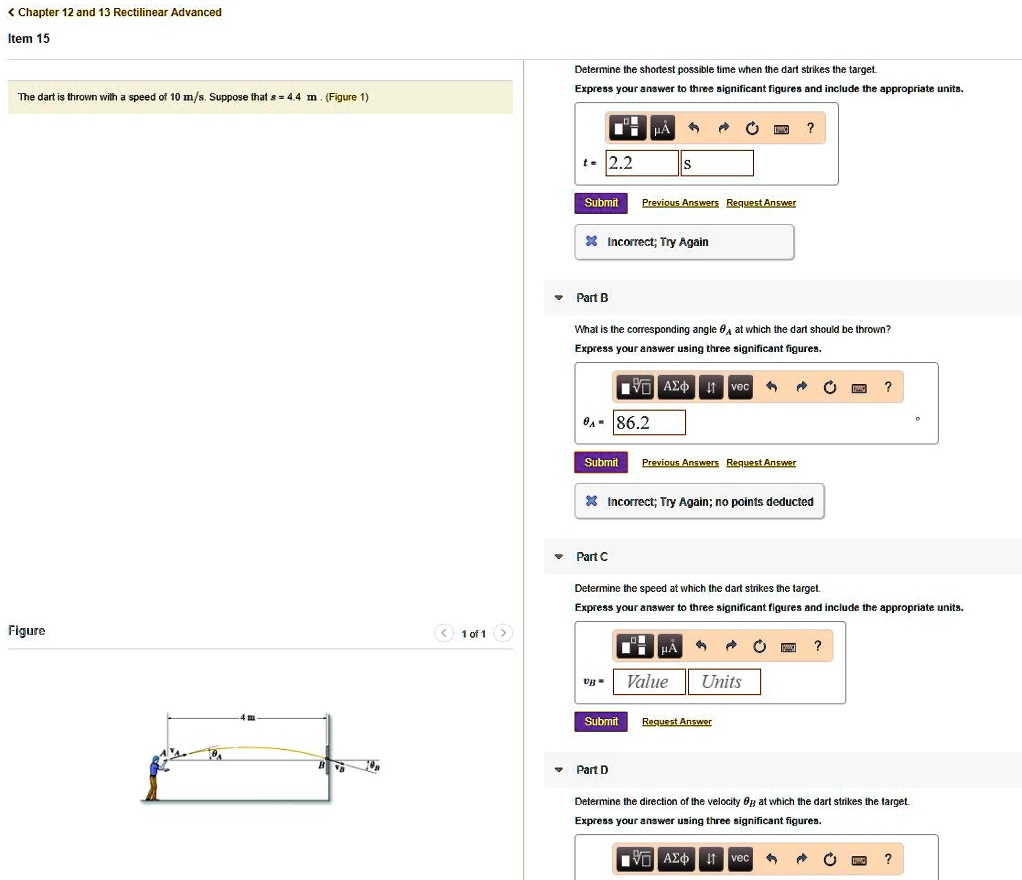Collapse the Part C section
The height and width of the screenshot is (880, 1022).
(x=558, y=557)
